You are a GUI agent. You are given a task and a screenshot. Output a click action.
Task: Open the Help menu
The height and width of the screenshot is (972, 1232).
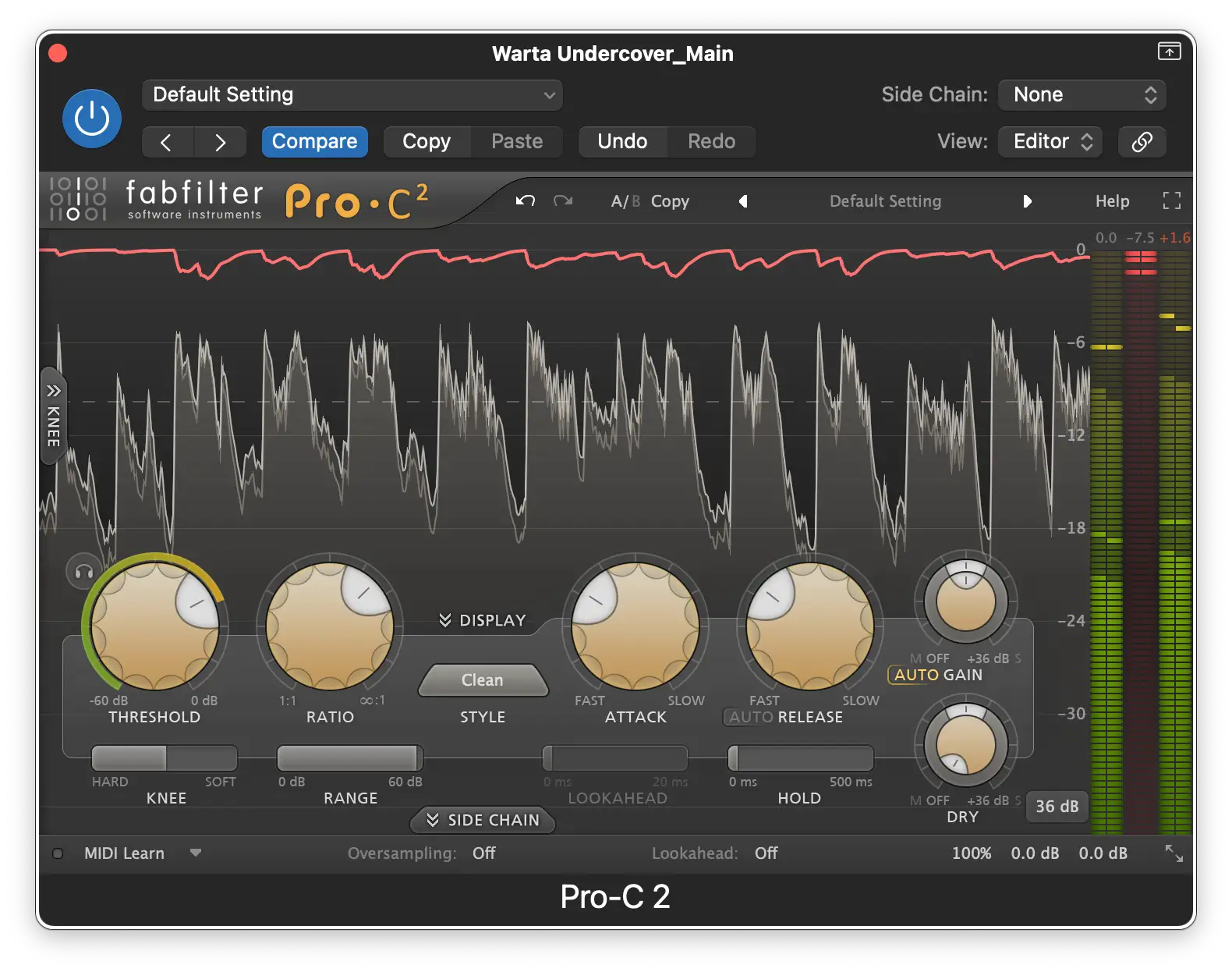[x=1112, y=201]
